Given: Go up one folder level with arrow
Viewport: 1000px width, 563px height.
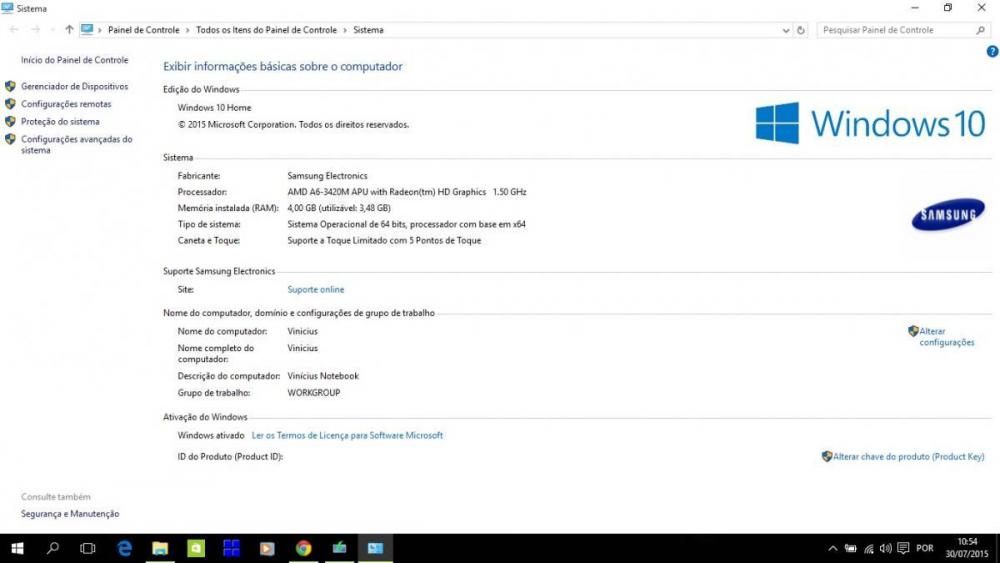Looking at the screenshot, I should click(x=69, y=30).
